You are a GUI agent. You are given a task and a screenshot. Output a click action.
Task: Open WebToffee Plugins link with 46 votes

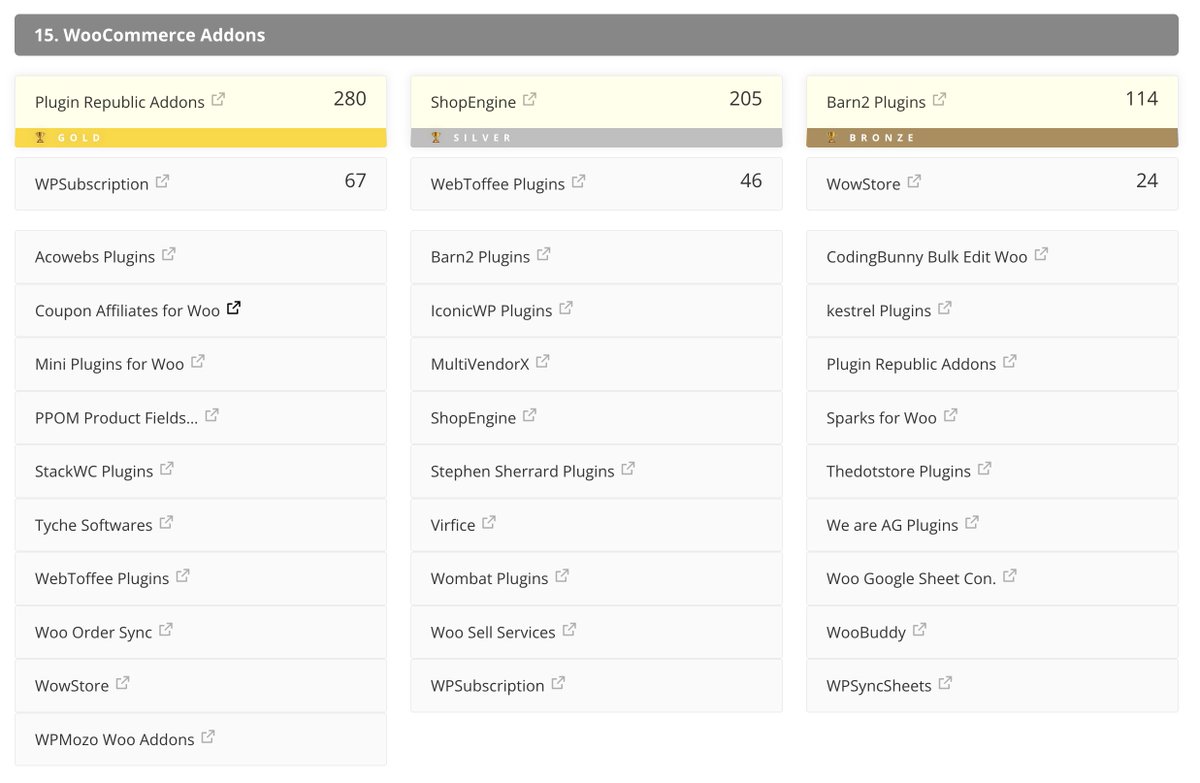coord(498,184)
